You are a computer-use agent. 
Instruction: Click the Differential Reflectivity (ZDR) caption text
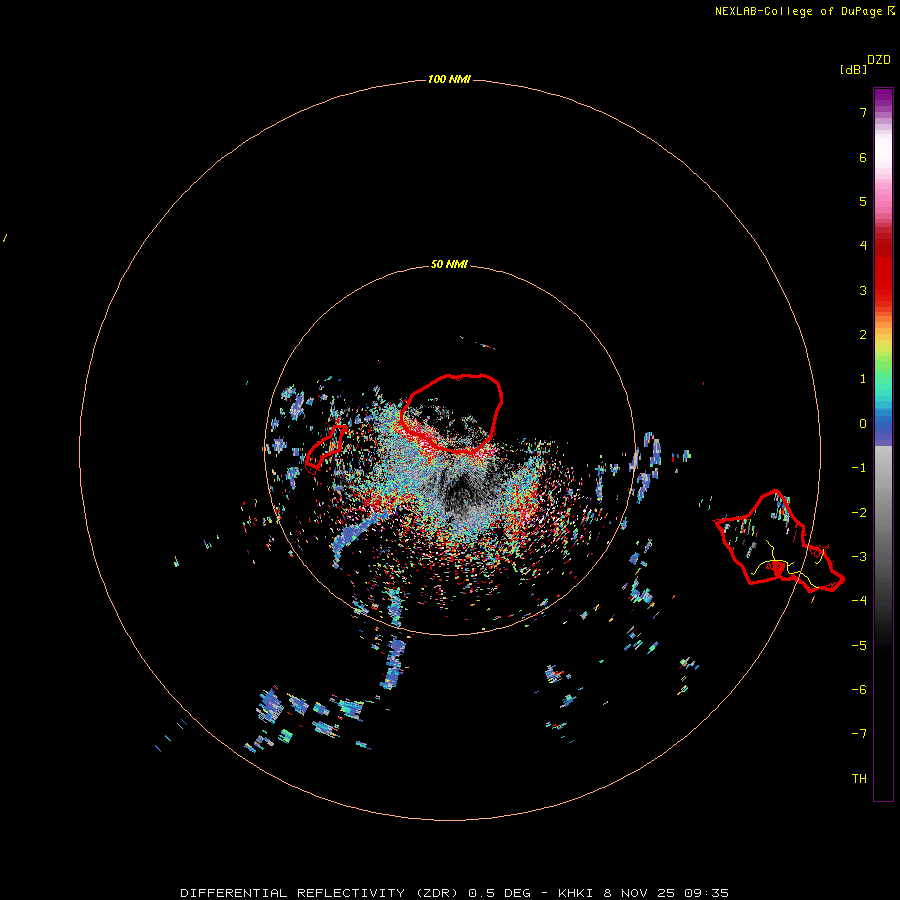[321, 893]
